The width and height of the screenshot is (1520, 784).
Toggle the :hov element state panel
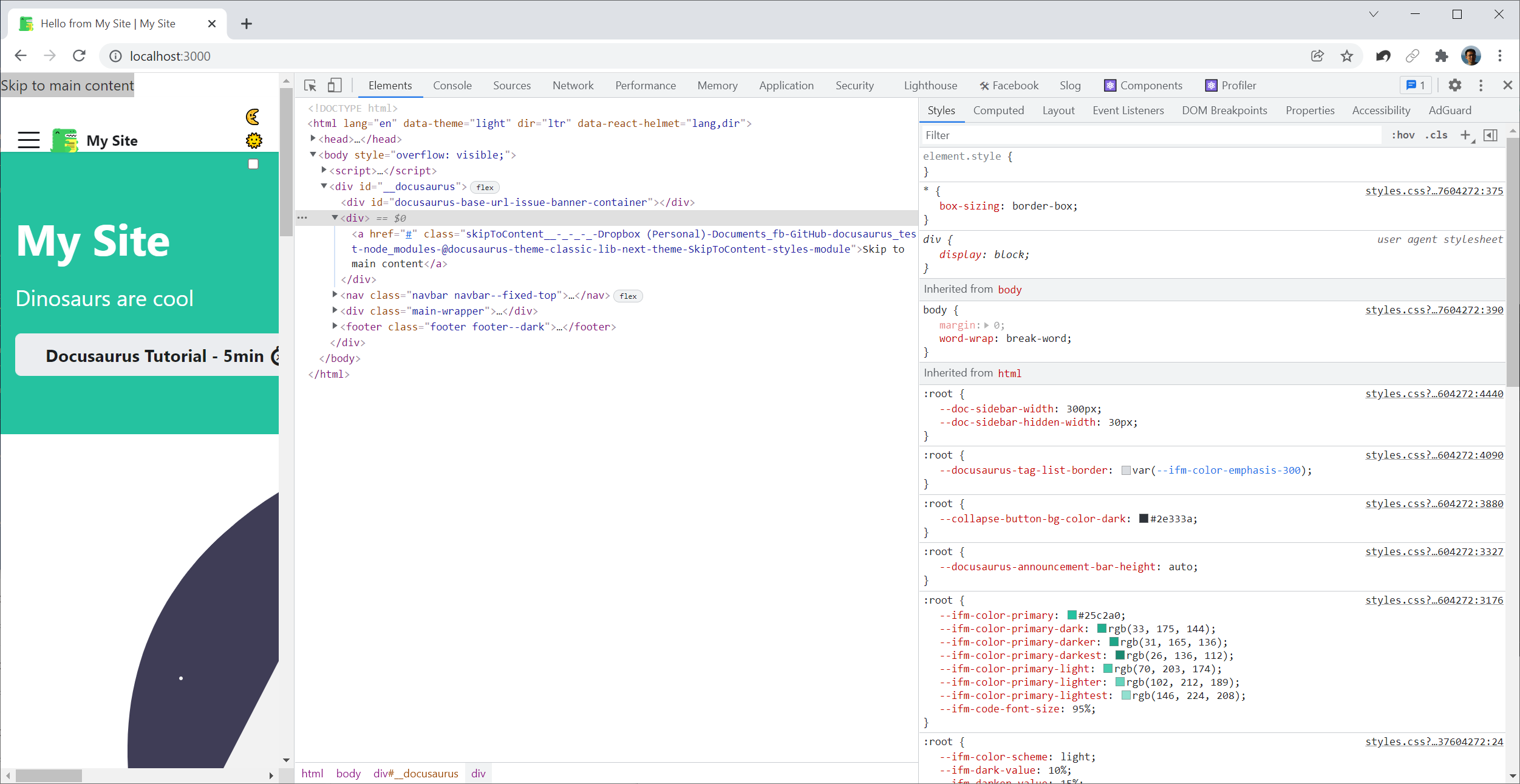coord(1403,135)
